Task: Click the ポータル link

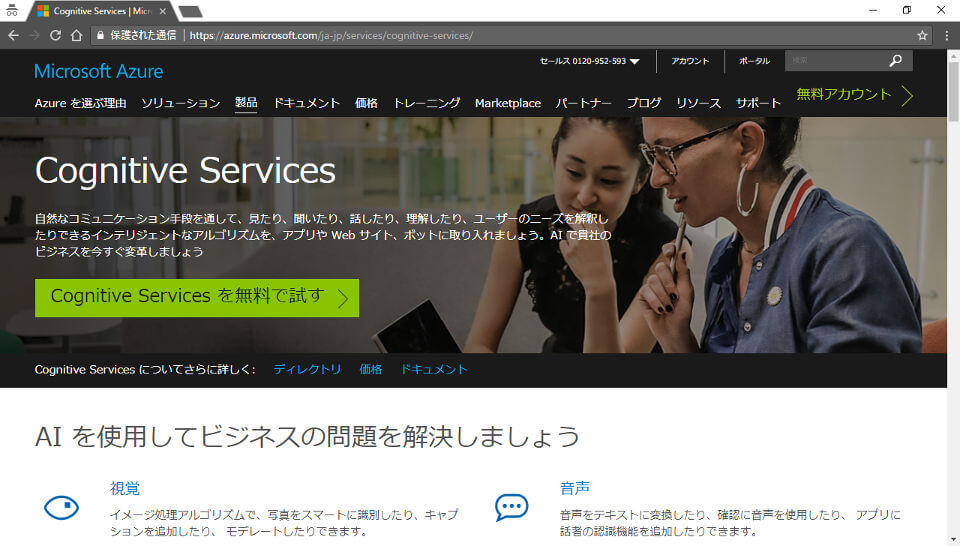Action: tap(754, 61)
